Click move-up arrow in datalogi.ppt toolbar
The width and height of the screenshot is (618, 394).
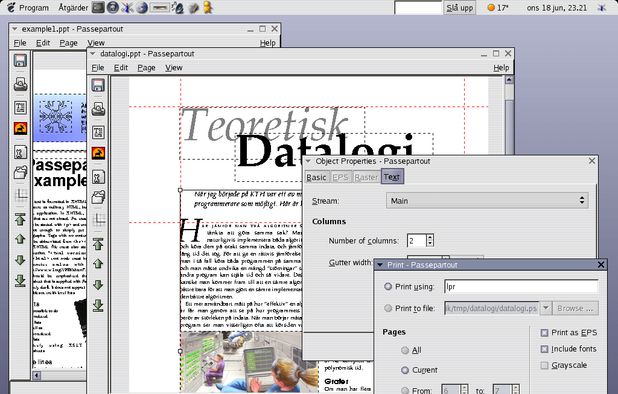(98, 263)
